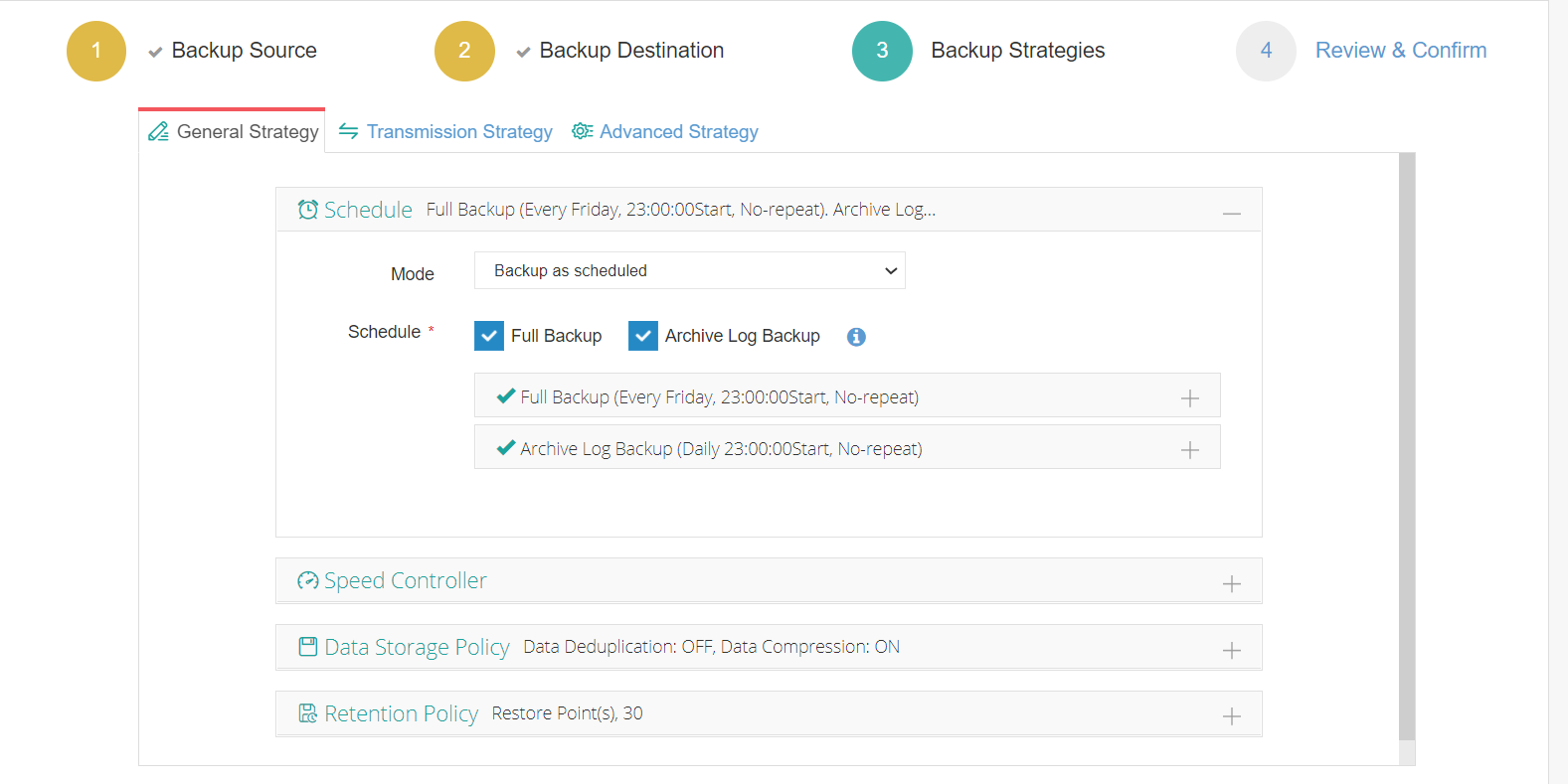Click the step 3 circle for Backup Strategies
The image size is (1568, 784).
[x=882, y=51]
